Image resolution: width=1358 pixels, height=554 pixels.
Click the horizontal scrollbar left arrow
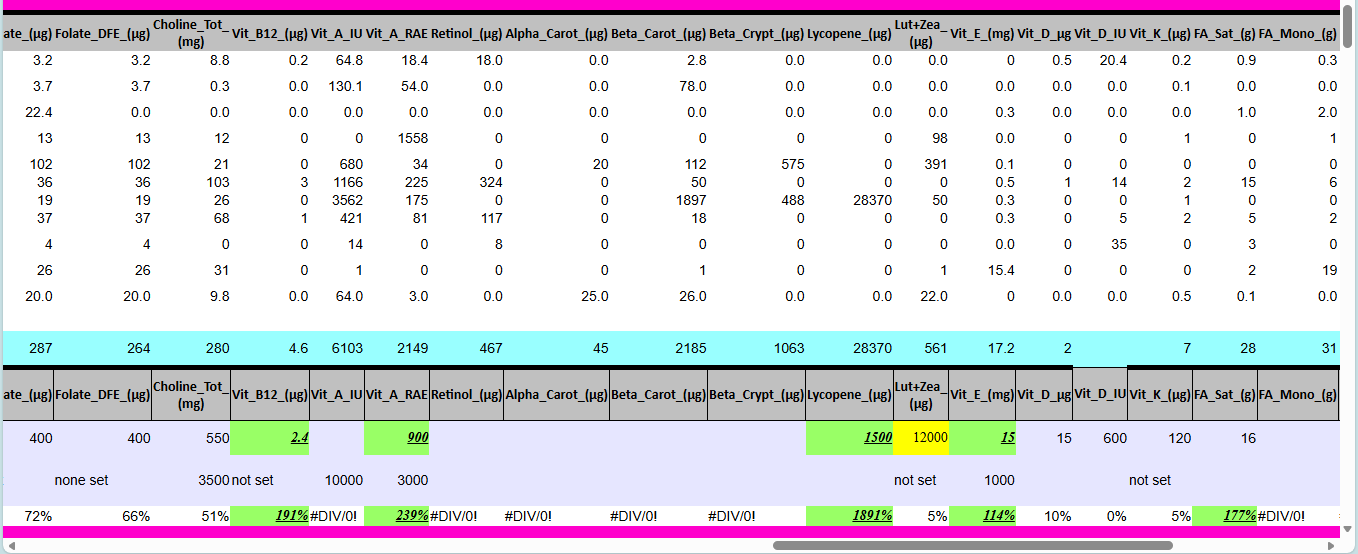(8, 546)
